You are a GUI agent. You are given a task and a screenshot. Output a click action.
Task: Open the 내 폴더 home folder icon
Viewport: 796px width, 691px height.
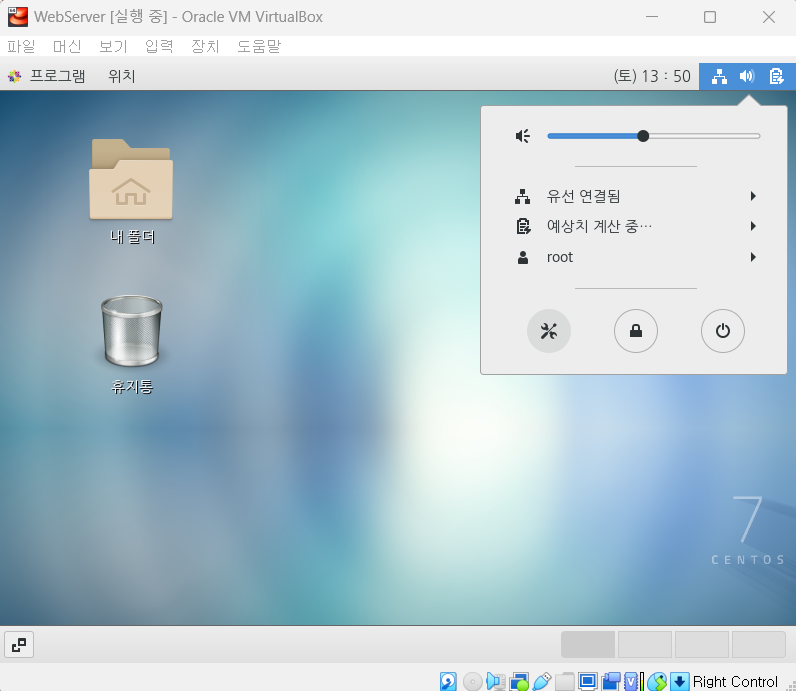click(x=131, y=191)
